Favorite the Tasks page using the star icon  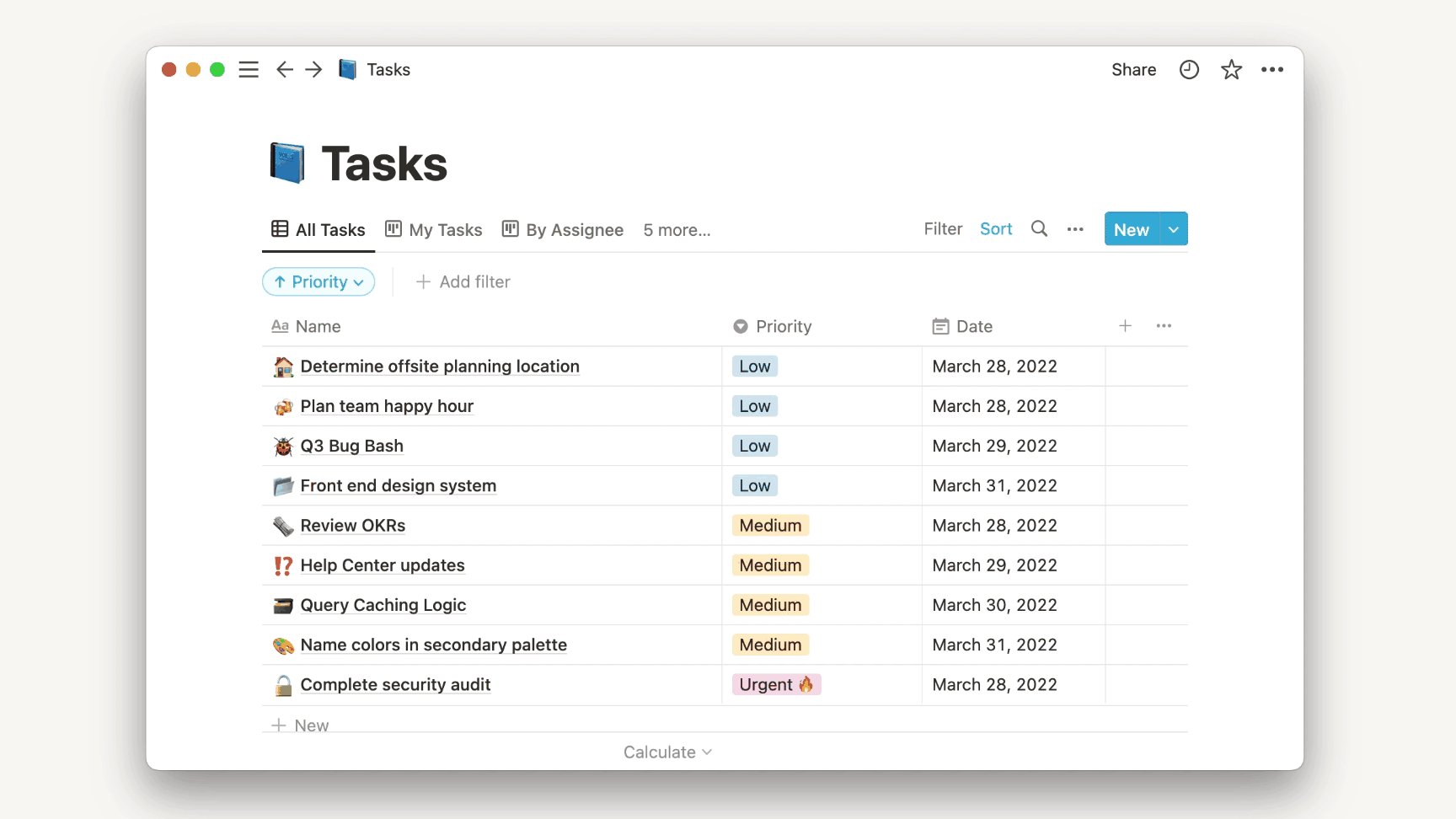tap(1231, 69)
